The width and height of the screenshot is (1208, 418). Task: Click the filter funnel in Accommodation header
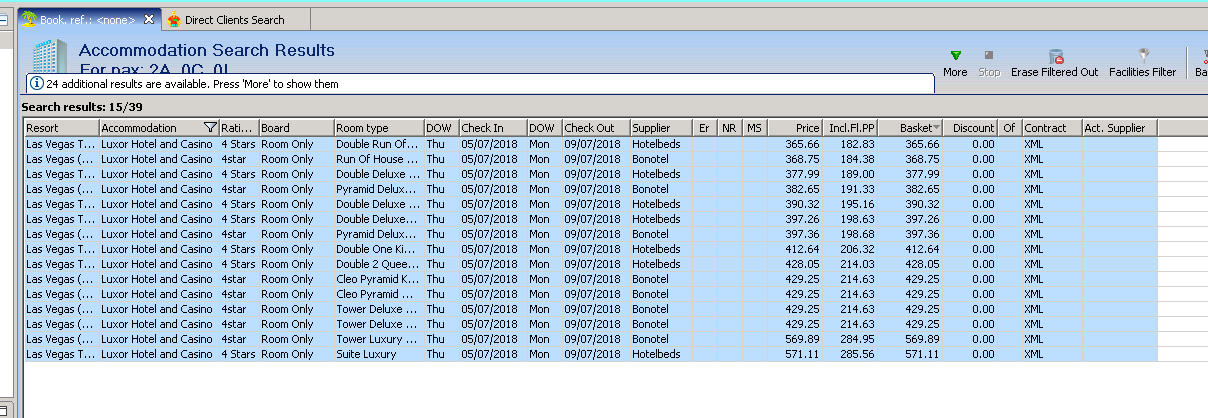tap(209, 128)
